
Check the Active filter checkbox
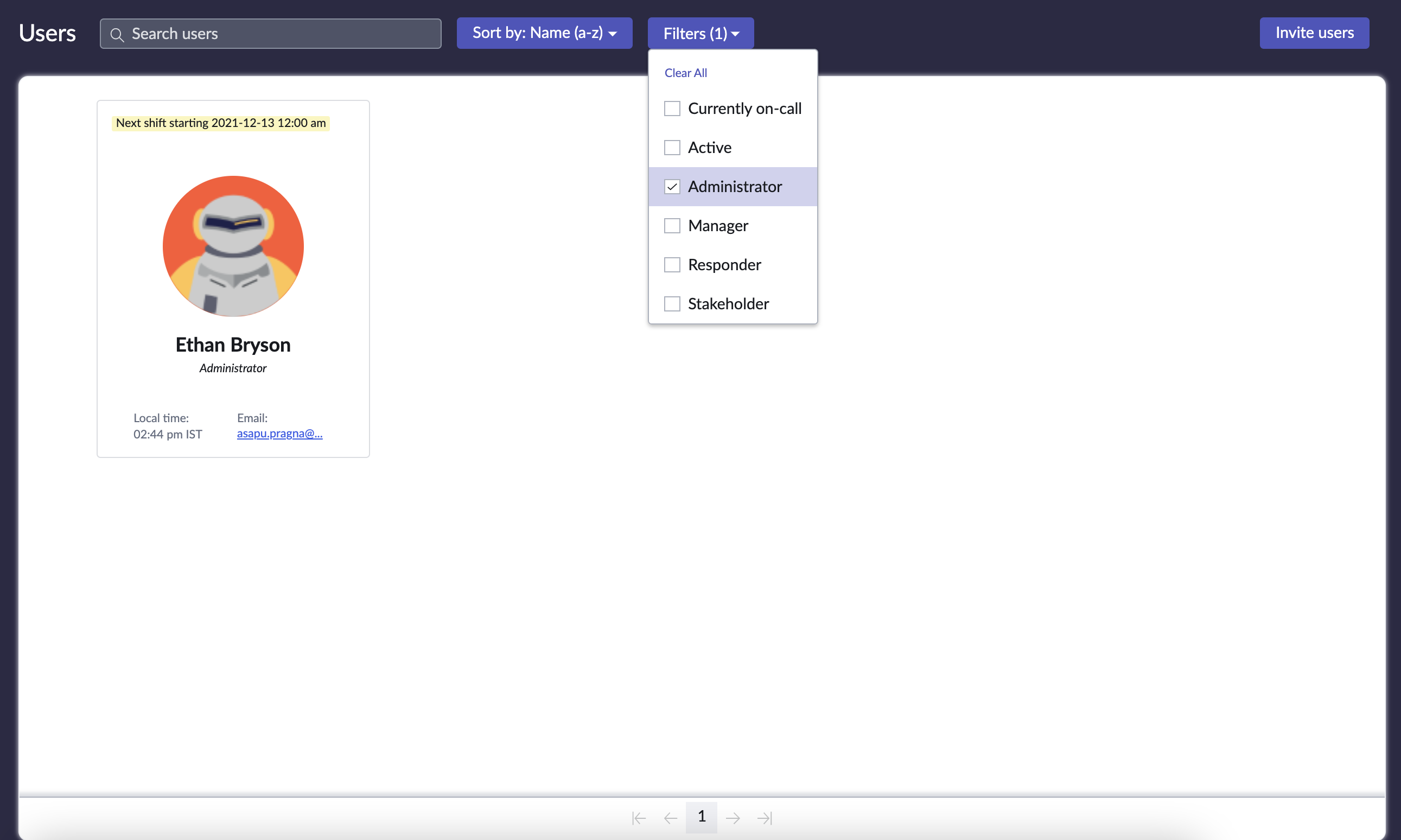(x=672, y=147)
